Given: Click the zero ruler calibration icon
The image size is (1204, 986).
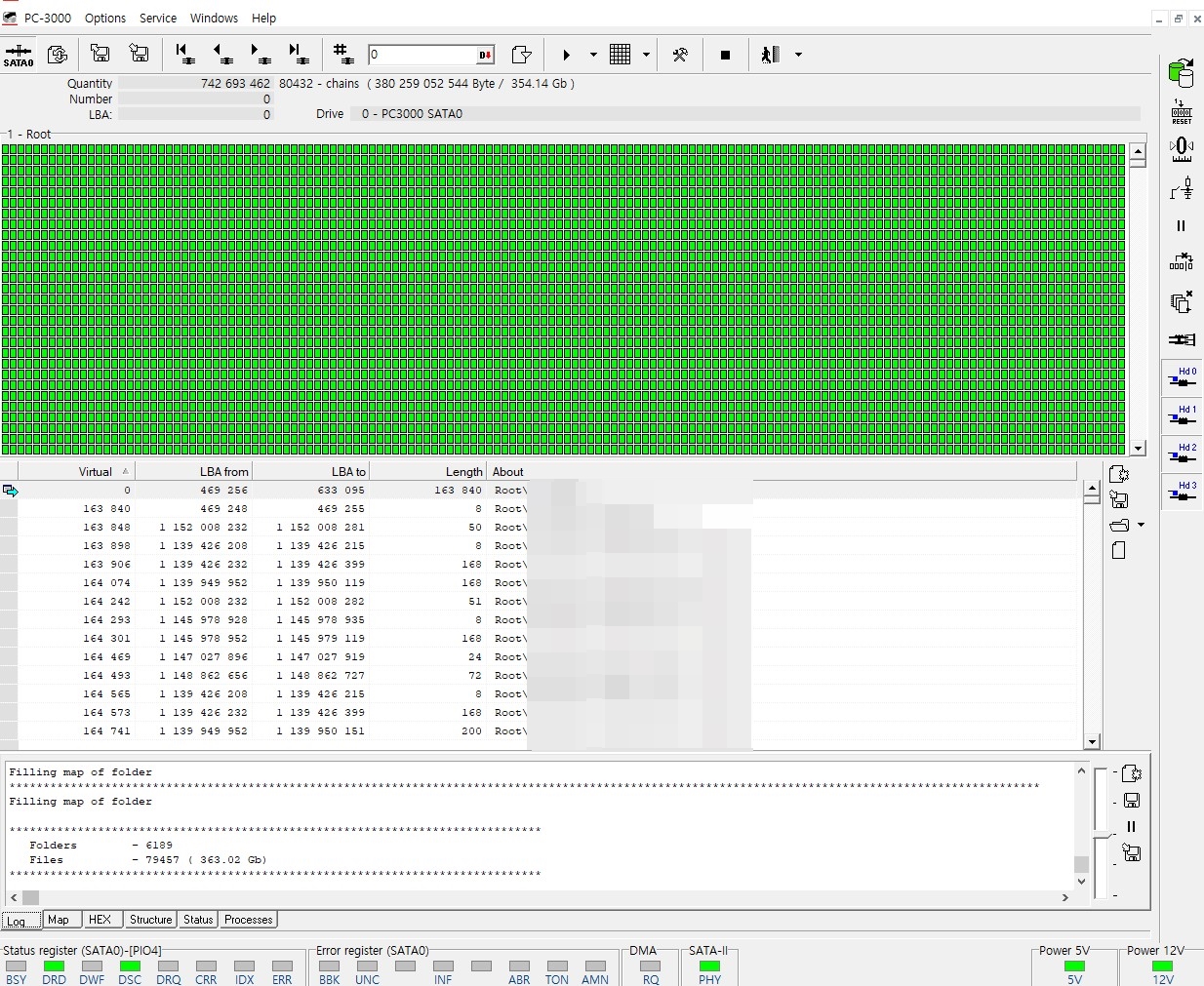Looking at the screenshot, I should click(1182, 149).
